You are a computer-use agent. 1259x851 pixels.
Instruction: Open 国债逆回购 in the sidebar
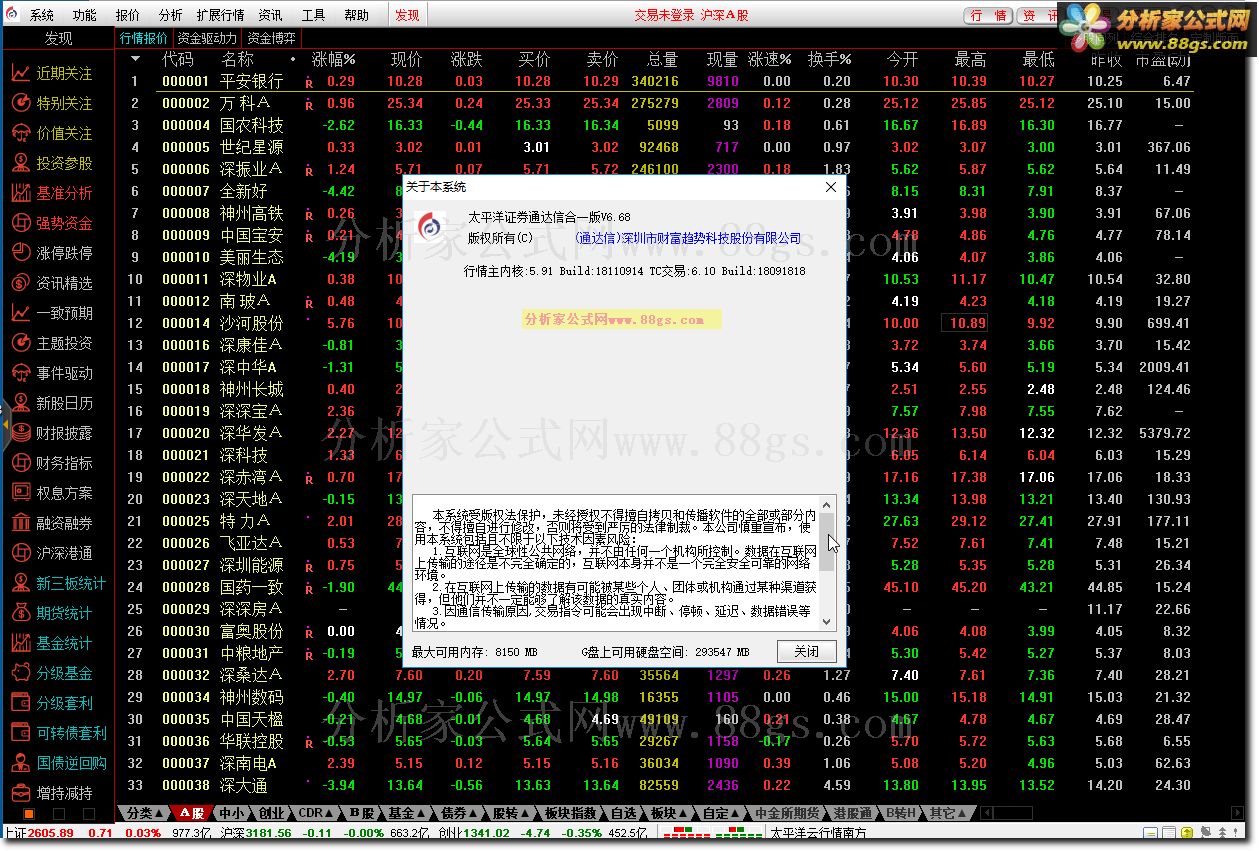click(59, 763)
